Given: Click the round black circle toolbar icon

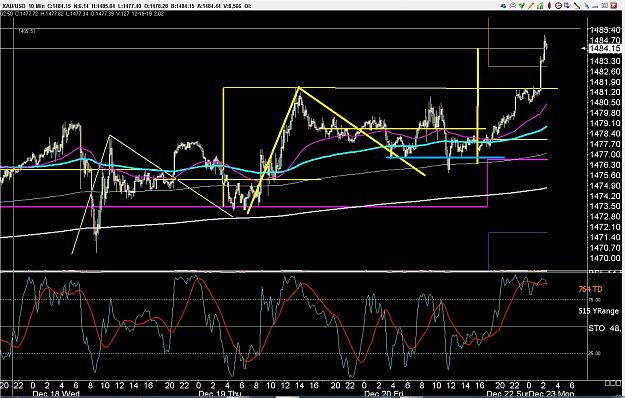Looking at the screenshot, I should pos(558,6).
